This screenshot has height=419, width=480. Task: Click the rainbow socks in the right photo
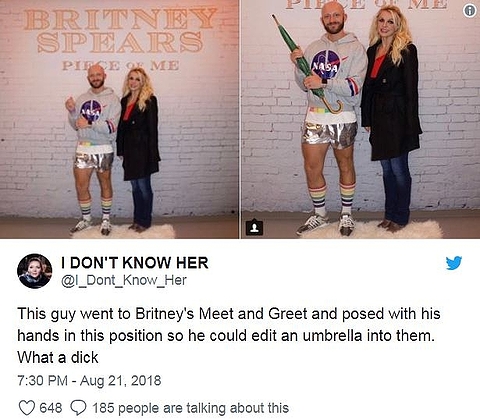pyautogui.click(x=333, y=199)
